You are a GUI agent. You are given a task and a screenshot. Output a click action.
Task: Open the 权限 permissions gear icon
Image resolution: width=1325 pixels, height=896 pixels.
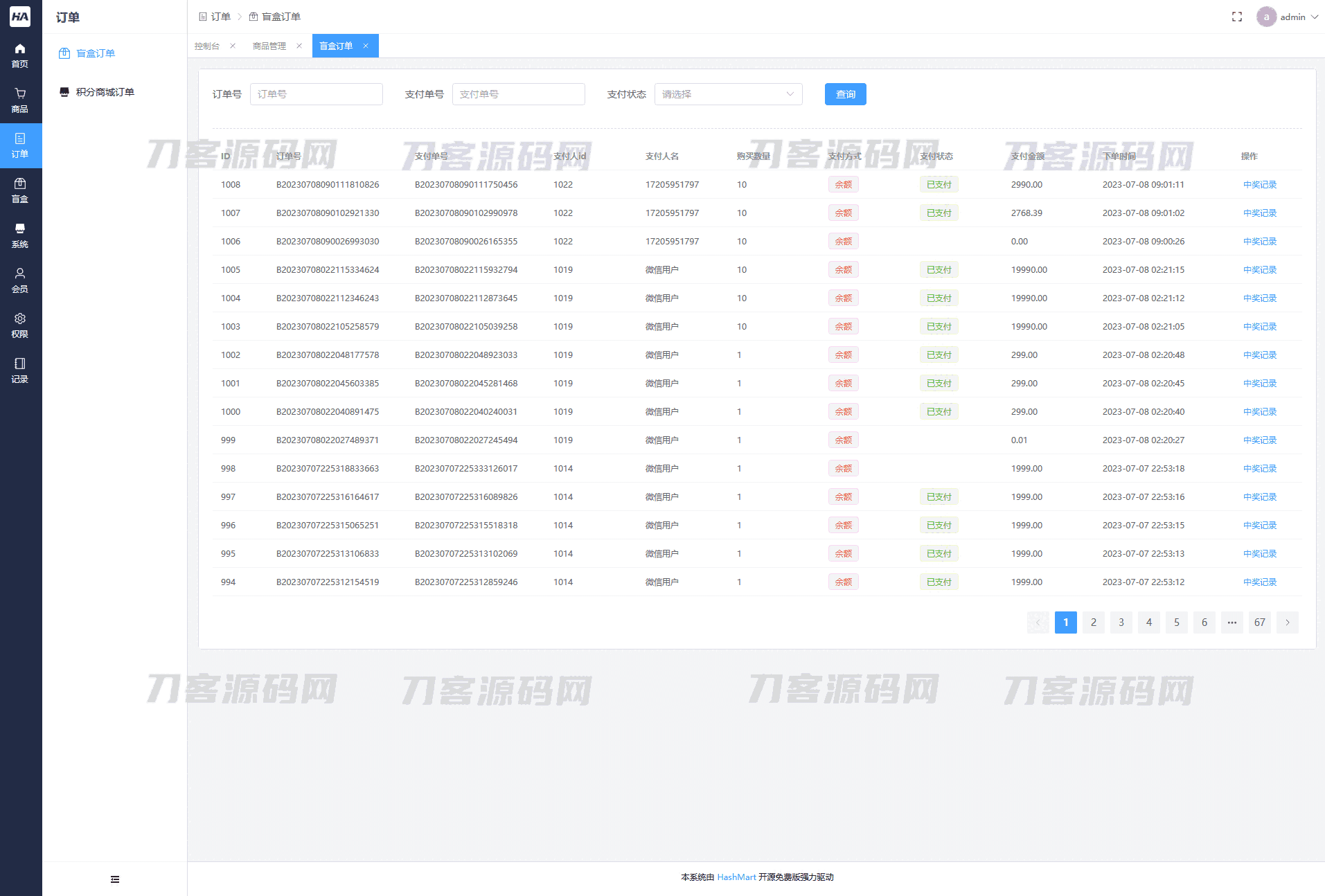(x=20, y=325)
